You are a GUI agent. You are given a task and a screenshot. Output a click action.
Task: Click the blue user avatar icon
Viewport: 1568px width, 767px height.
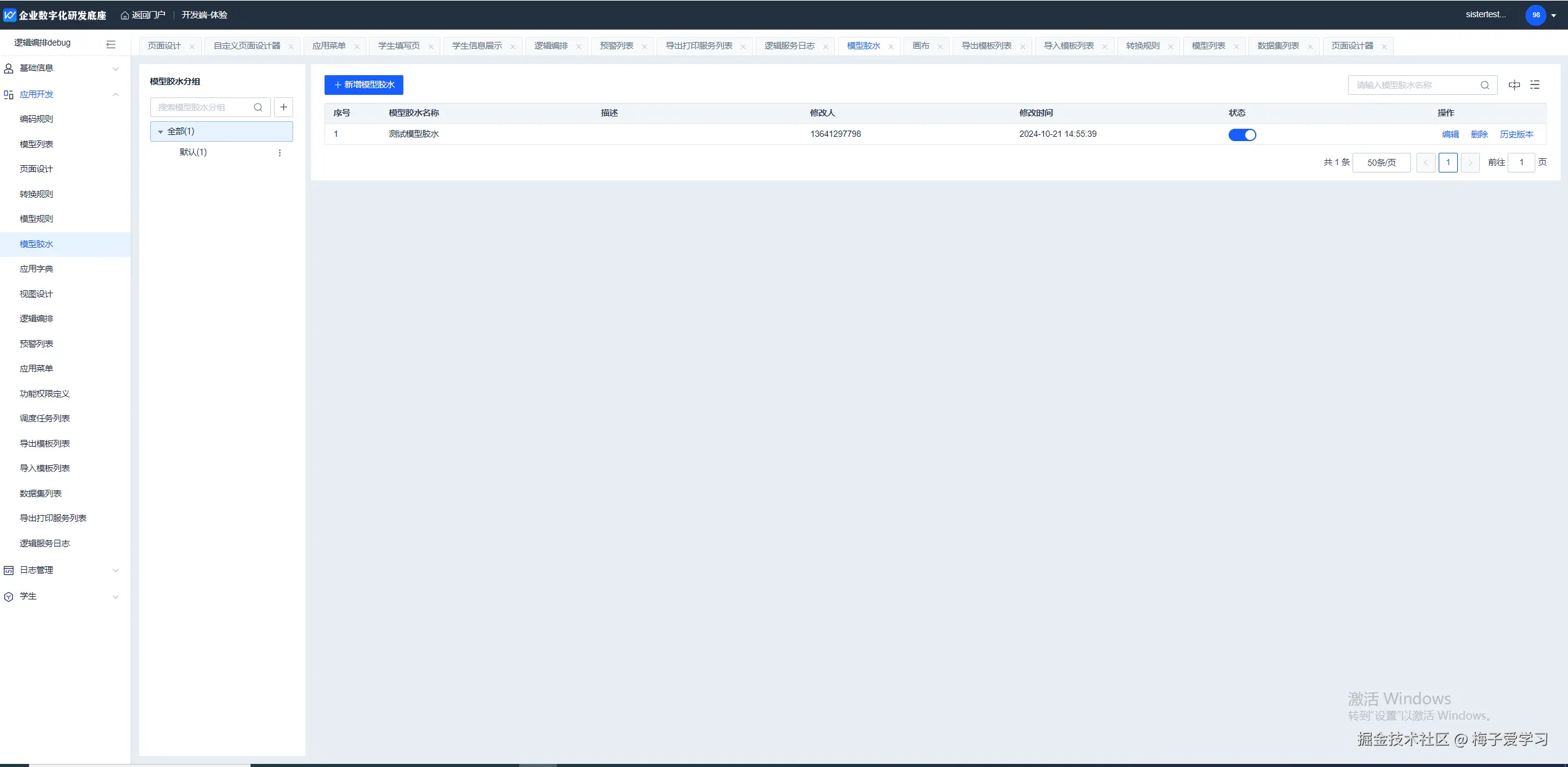tap(1535, 15)
